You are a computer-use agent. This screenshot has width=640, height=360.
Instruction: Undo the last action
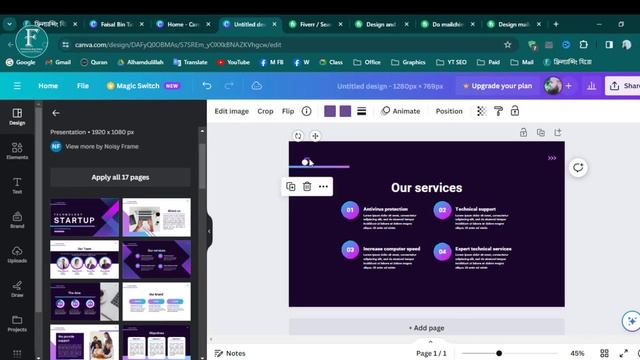coord(207,86)
